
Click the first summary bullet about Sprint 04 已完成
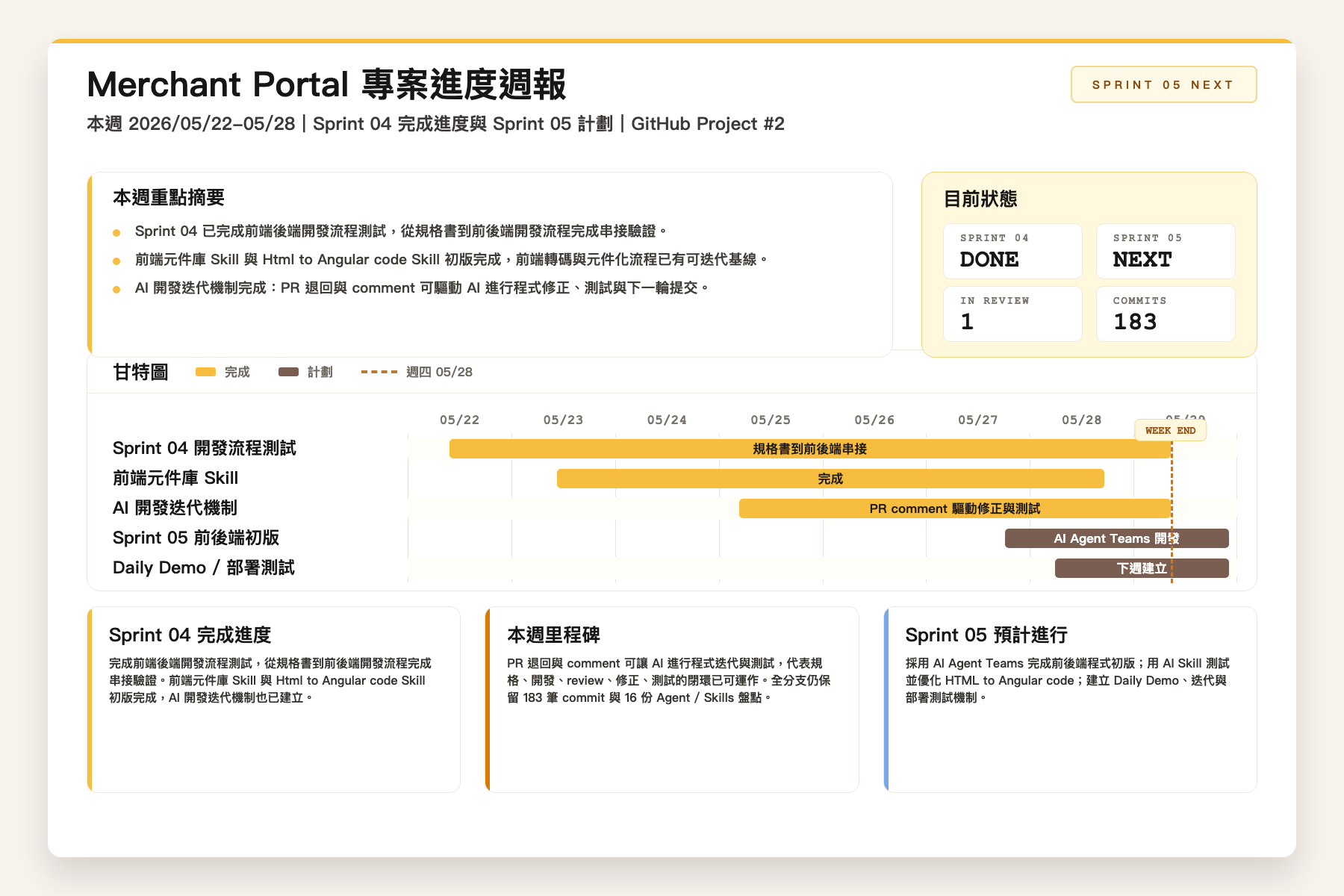coord(401,231)
